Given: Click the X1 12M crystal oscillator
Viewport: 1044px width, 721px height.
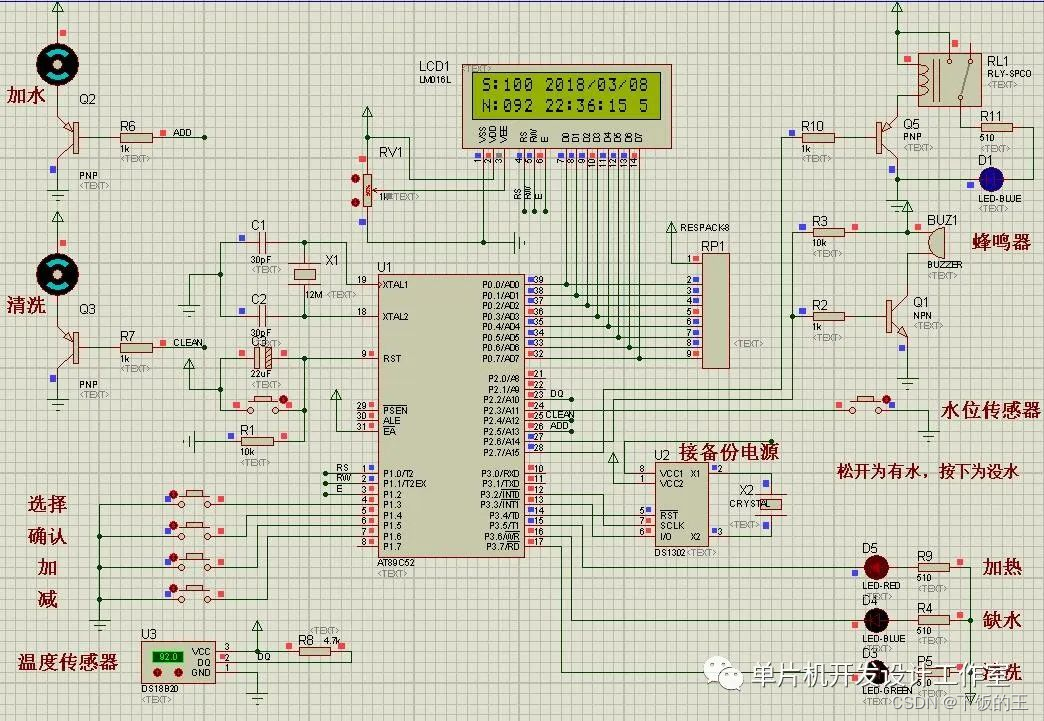Looking at the screenshot, I should [304, 273].
